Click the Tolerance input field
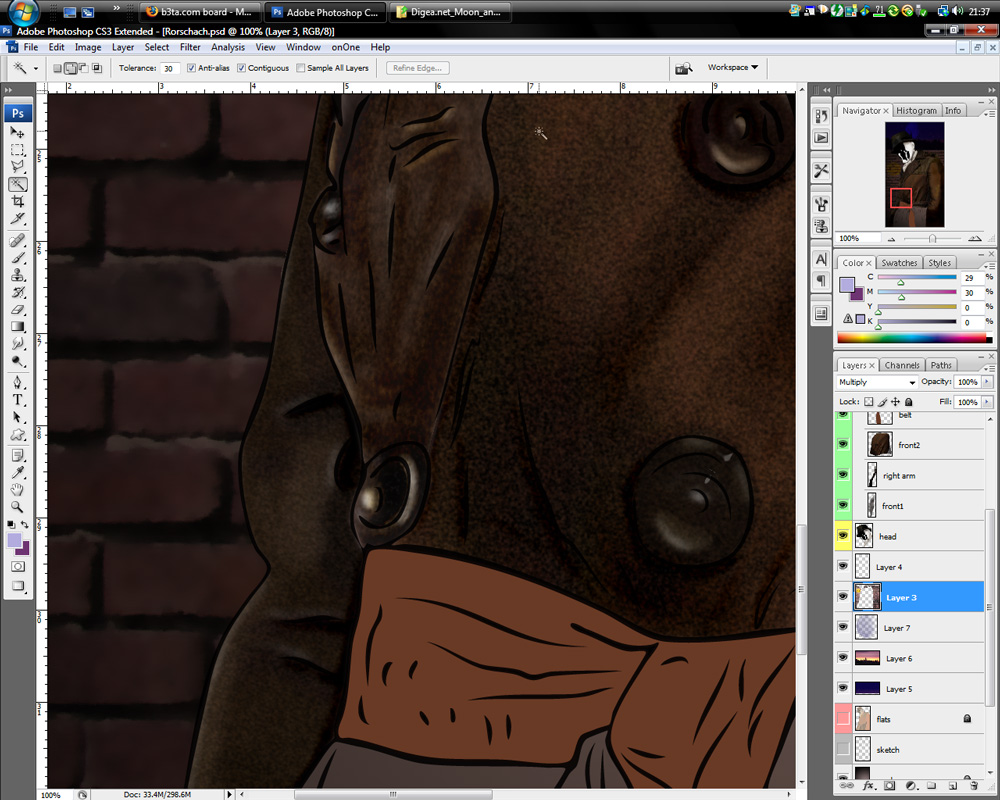Screen dimensions: 1000x800 tap(170, 68)
